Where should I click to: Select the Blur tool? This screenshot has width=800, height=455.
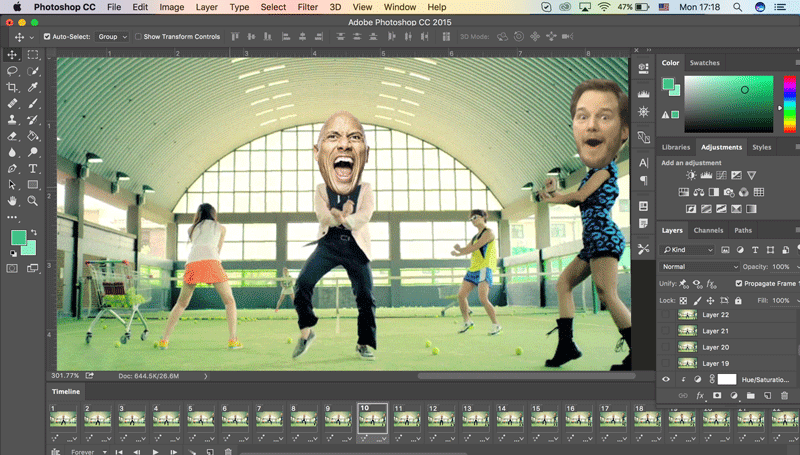point(12,152)
